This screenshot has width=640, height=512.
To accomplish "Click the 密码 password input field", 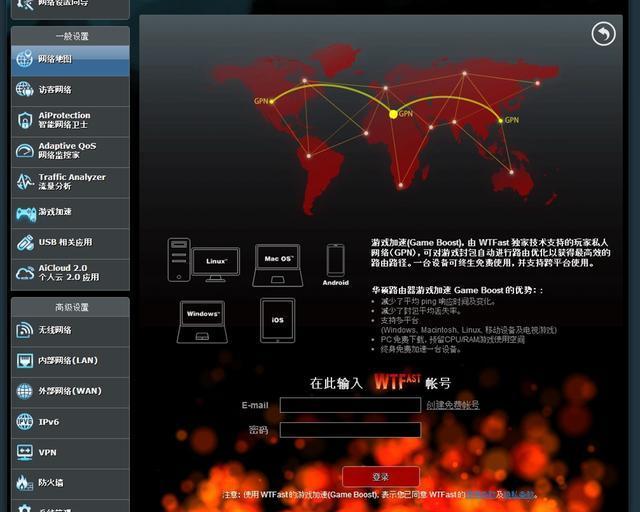I will [350, 430].
